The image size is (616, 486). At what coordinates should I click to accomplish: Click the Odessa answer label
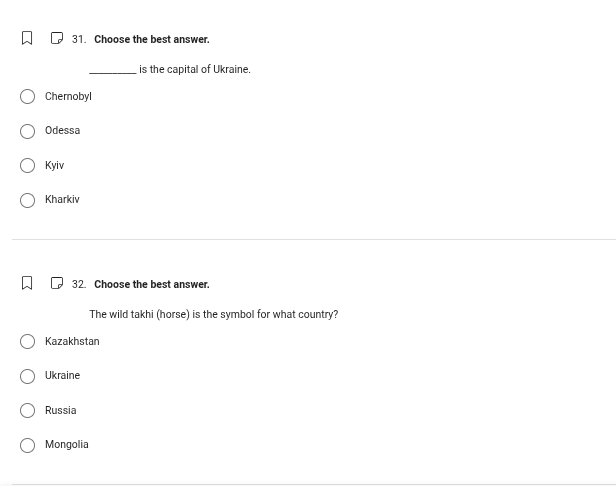(62, 131)
